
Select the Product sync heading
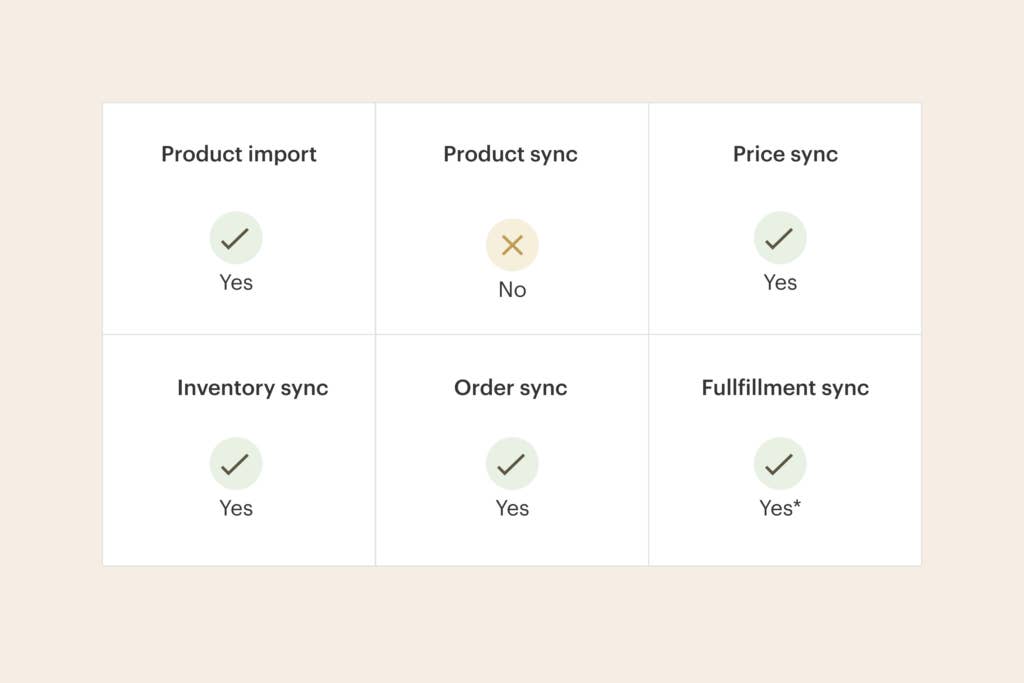pos(511,154)
